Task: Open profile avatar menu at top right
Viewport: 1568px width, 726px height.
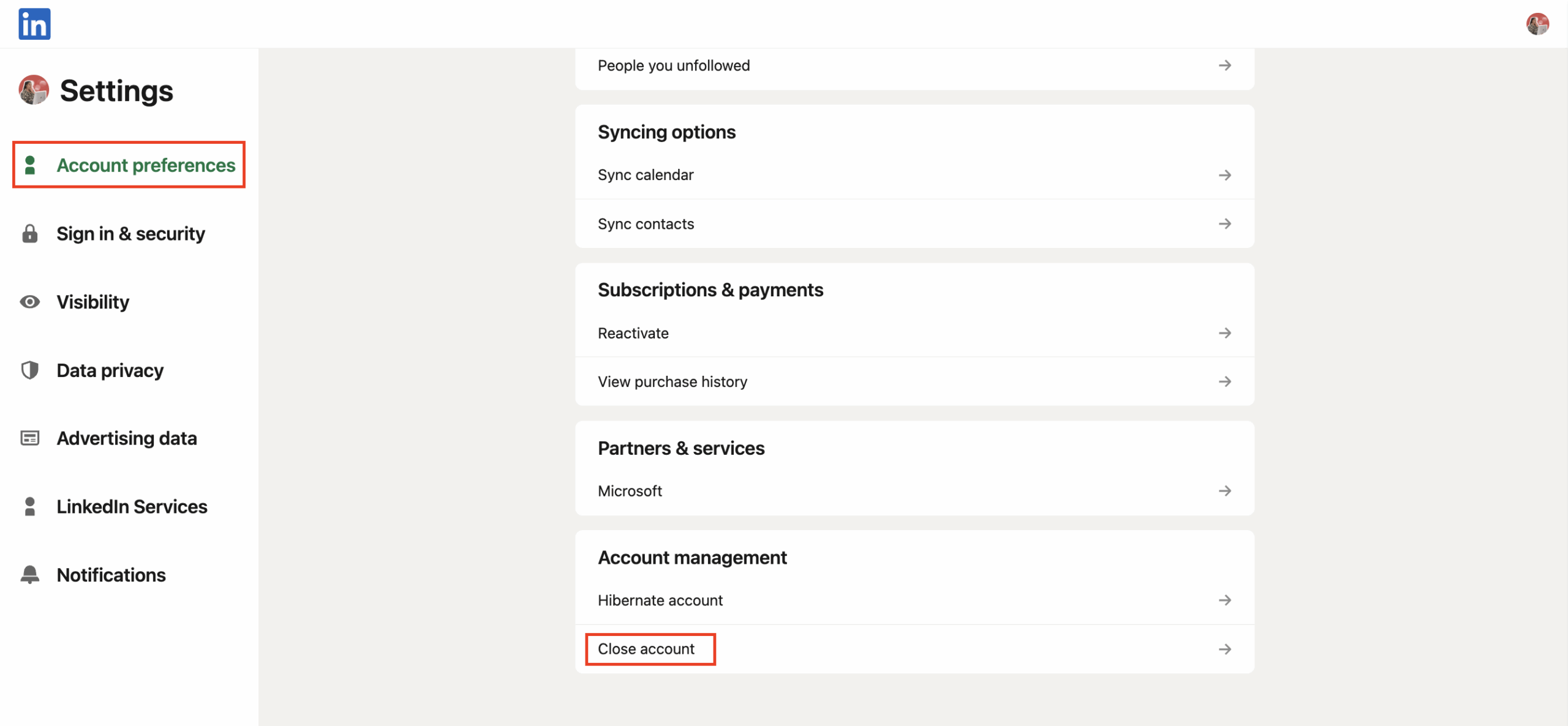Action: [x=1537, y=24]
